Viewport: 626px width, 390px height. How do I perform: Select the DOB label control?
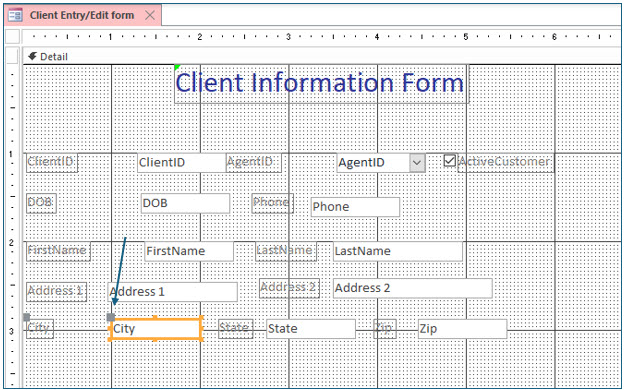tap(41, 203)
